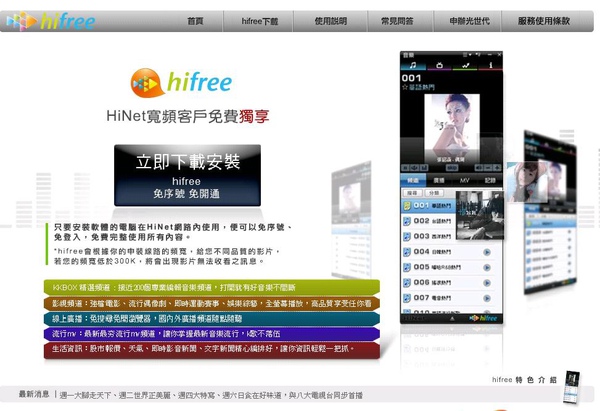Open the 申辦光世代 nav item
This screenshot has width=600, height=411.
469,21
